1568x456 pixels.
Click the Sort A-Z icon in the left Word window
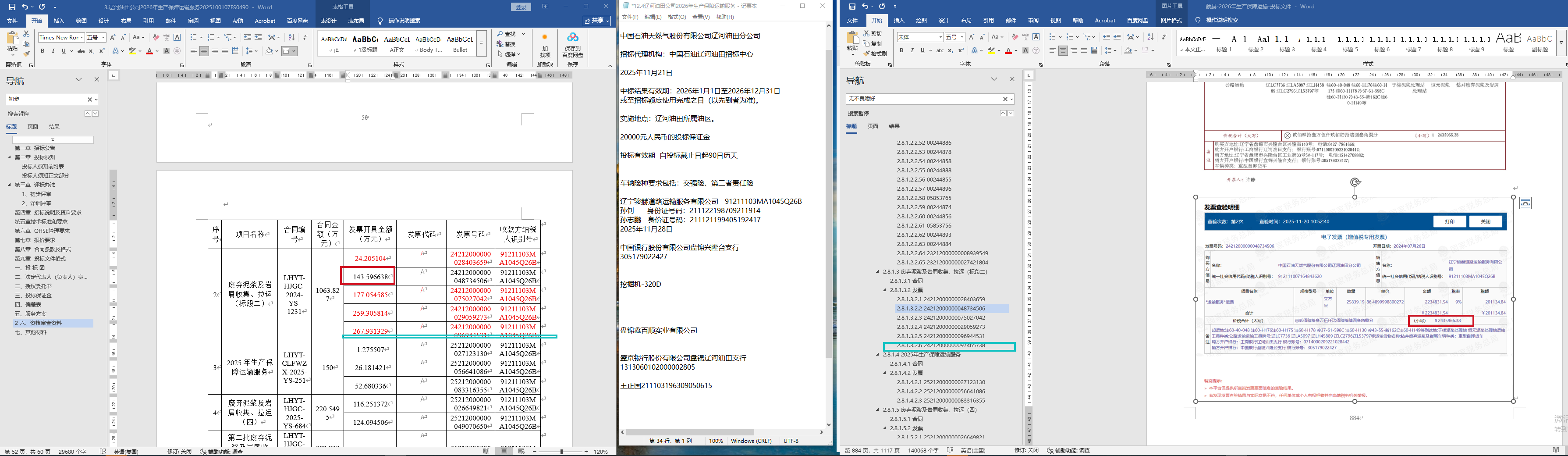point(291,37)
